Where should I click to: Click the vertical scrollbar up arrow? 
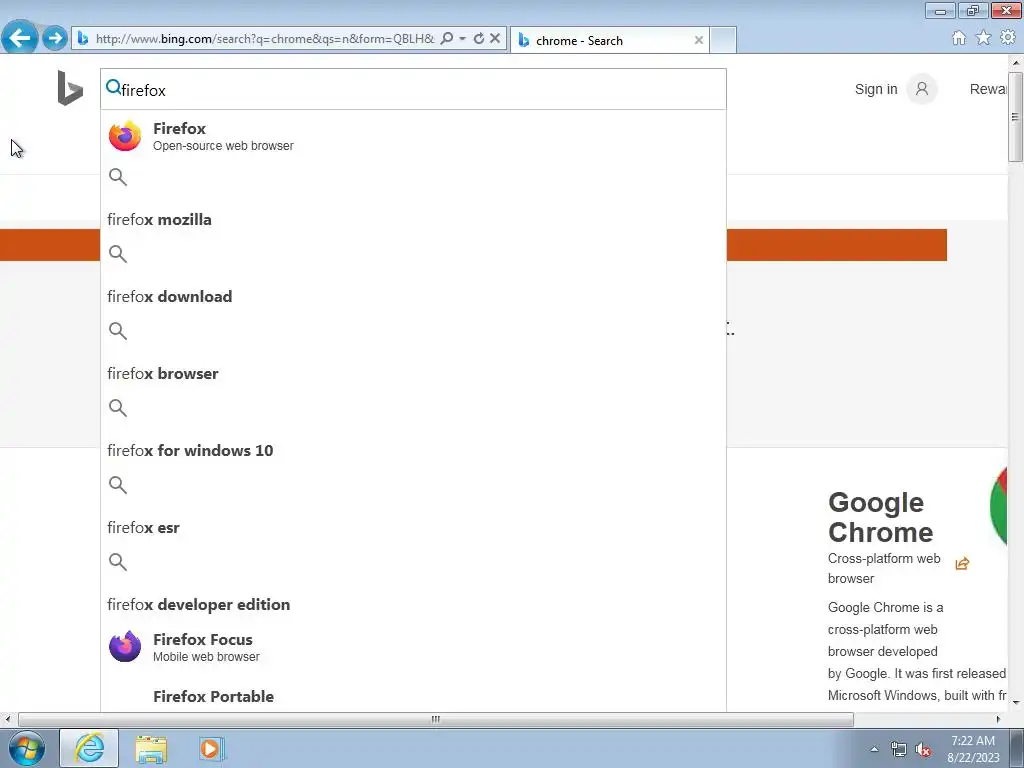(x=1015, y=63)
